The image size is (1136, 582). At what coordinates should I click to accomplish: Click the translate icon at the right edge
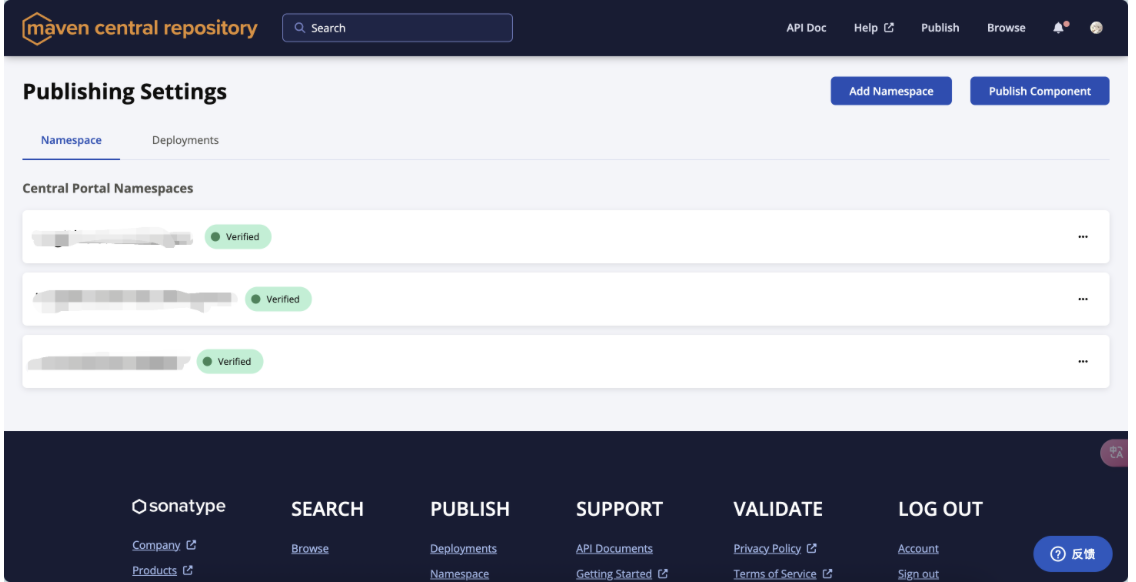[1116, 453]
